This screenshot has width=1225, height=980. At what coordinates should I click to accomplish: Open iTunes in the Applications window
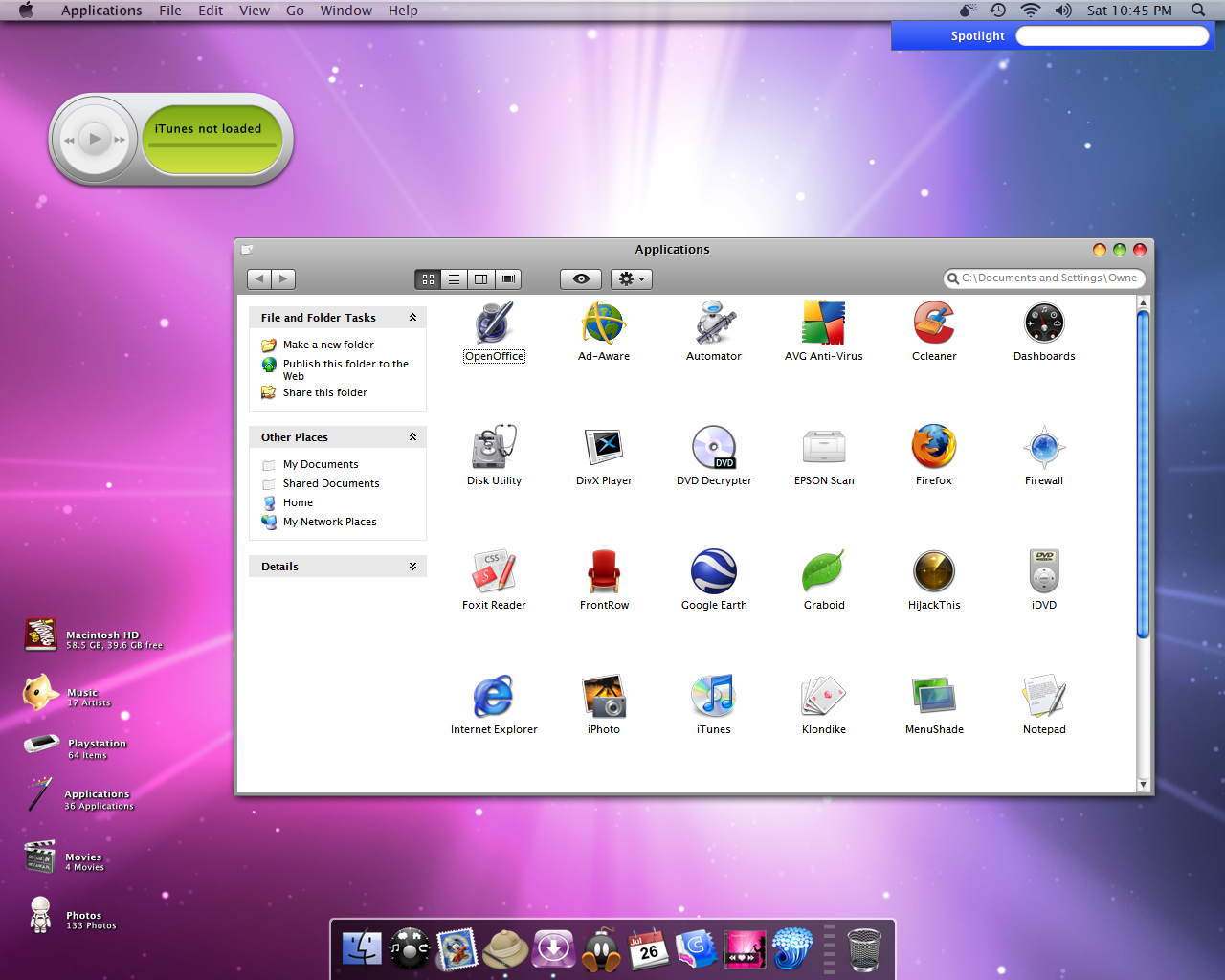coord(714,697)
